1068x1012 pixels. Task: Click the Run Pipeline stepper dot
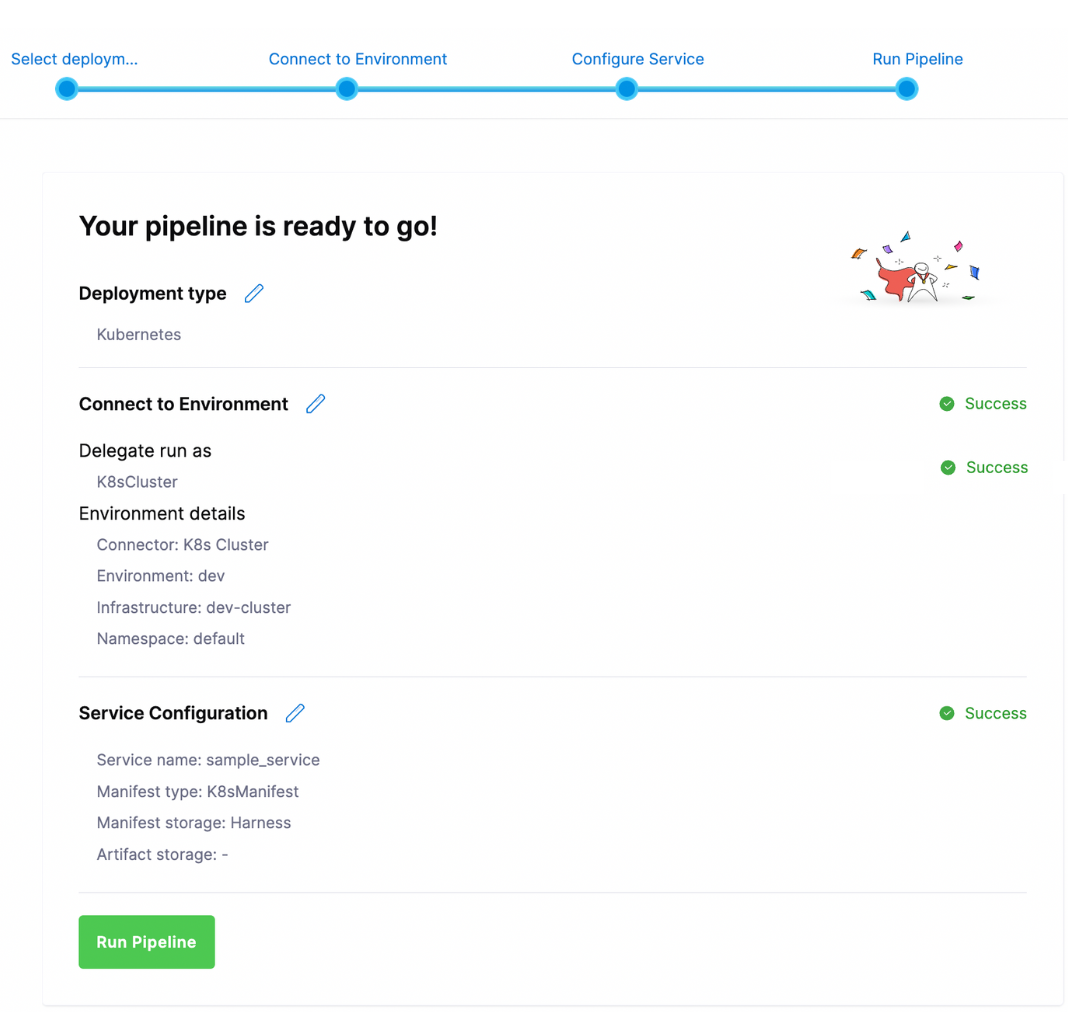(905, 88)
